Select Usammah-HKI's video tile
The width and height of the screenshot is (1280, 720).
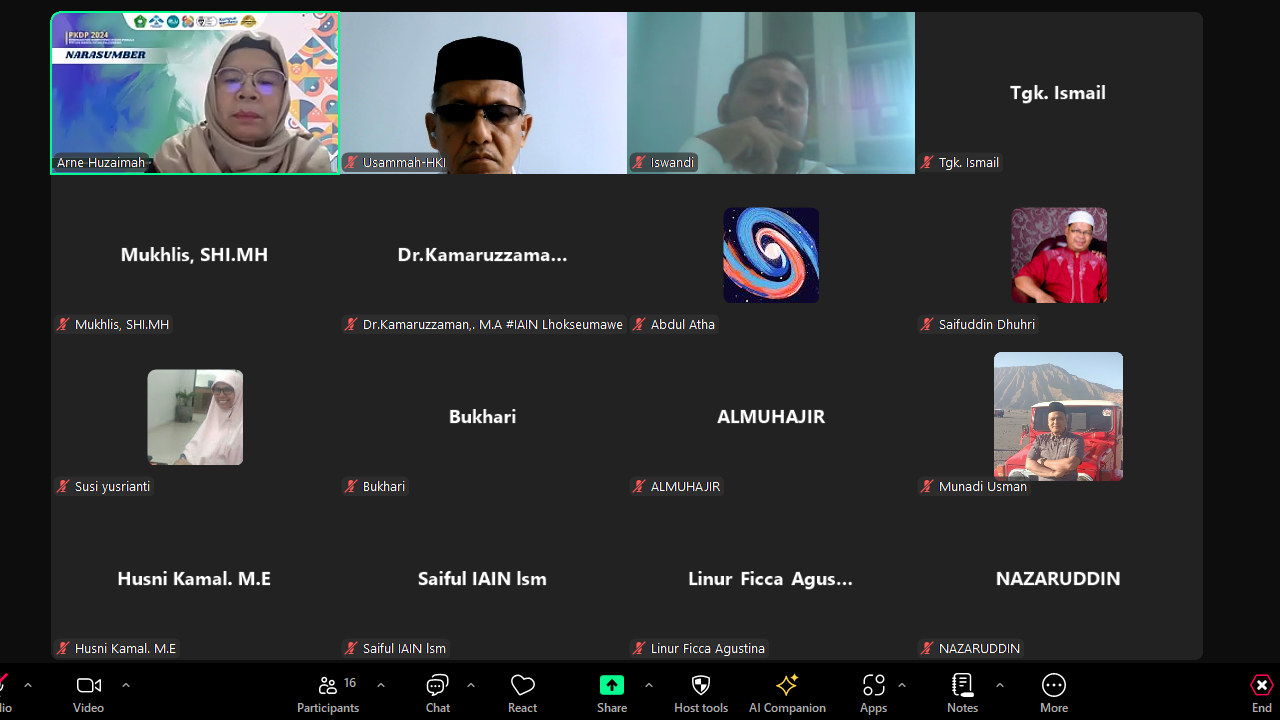tap(483, 93)
